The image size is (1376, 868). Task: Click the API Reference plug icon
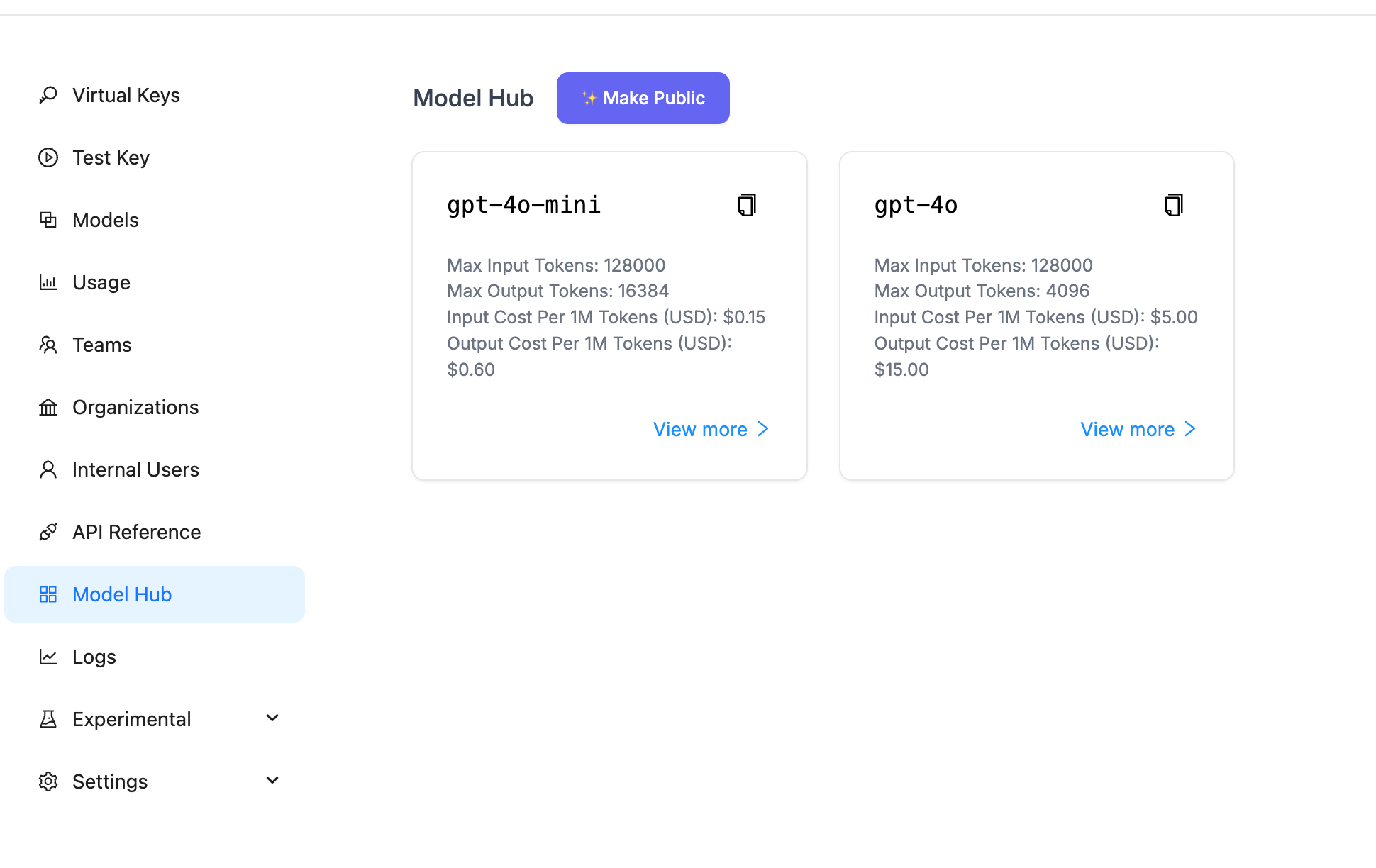pyautogui.click(x=48, y=532)
